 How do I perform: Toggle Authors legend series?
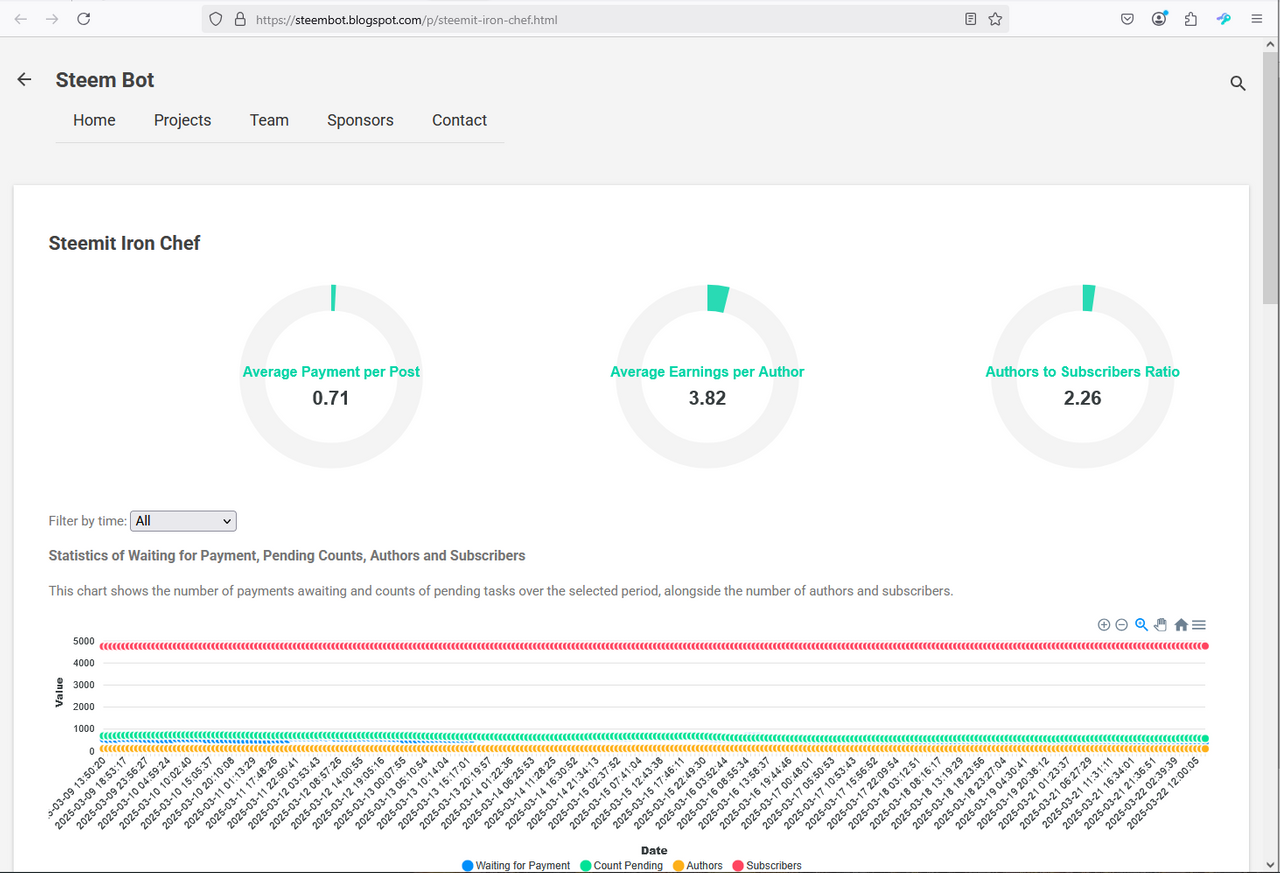click(x=697, y=865)
